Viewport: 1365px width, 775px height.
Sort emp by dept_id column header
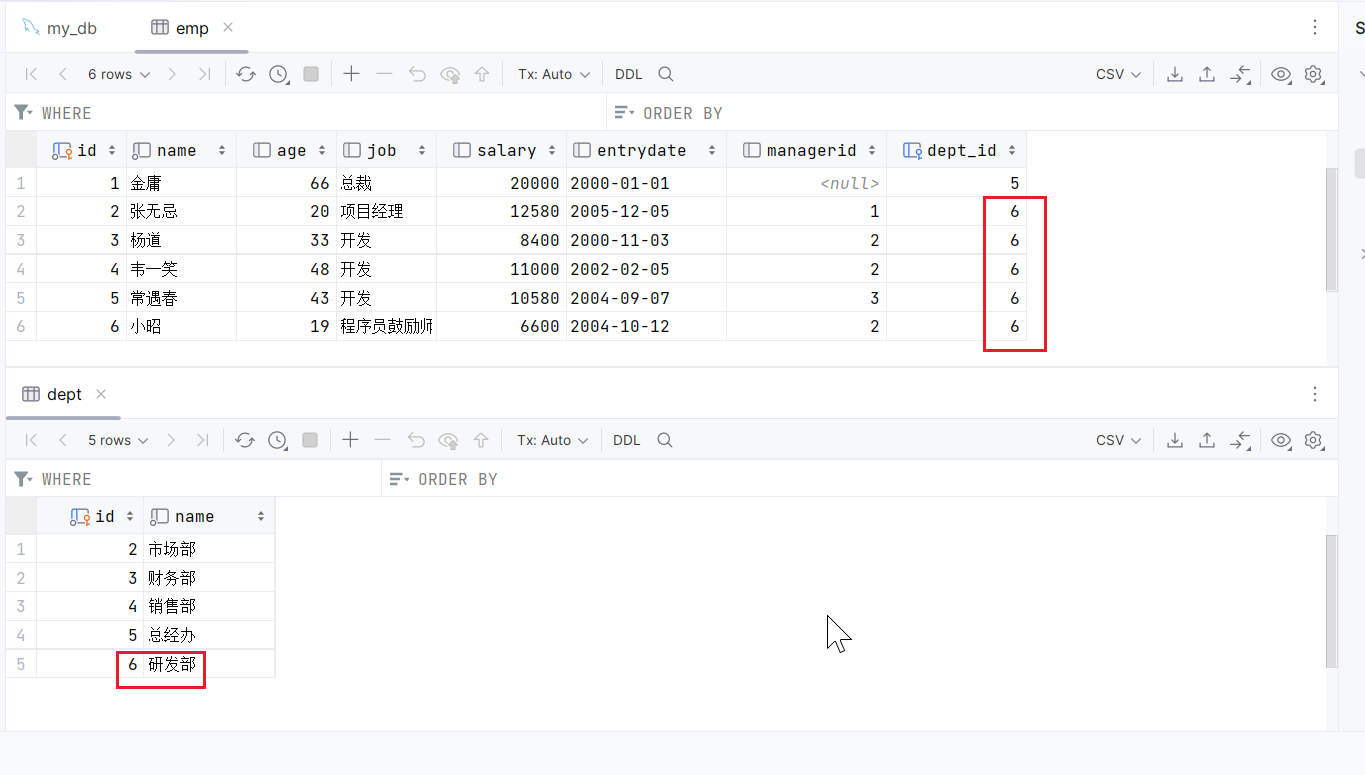[956, 150]
